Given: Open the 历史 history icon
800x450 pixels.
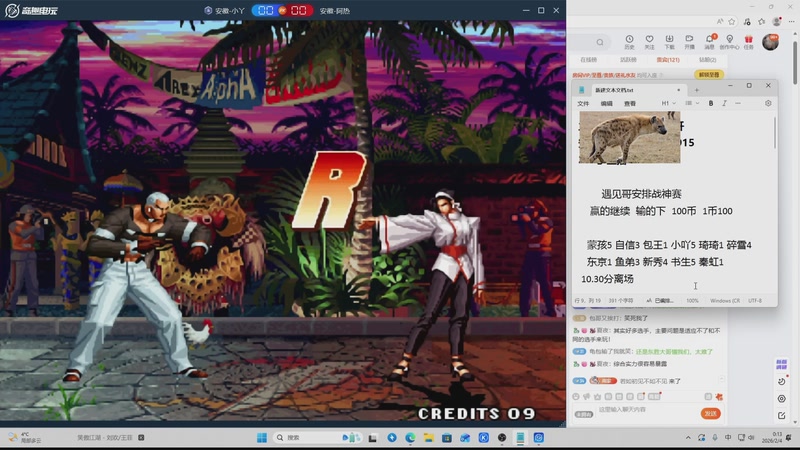Looking at the screenshot, I should pyautogui.click(x=629, y=42).
